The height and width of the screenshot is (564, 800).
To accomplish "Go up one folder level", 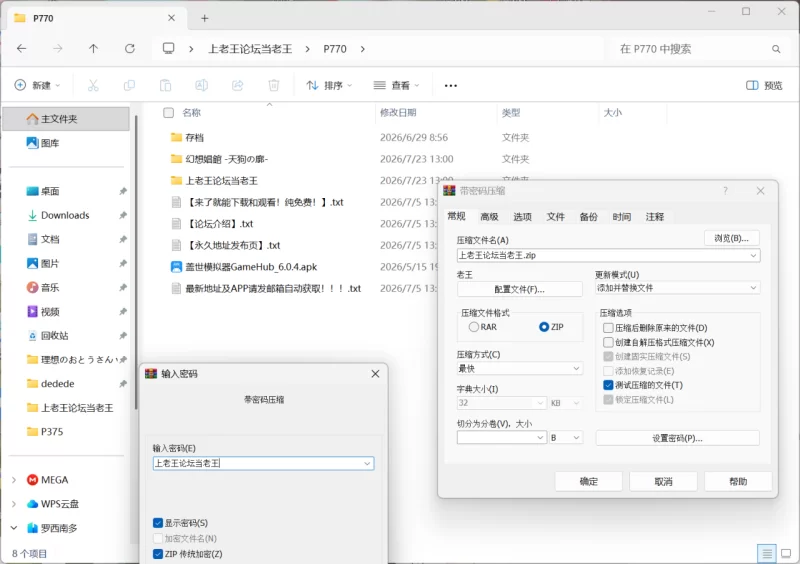I will [93, 48].
